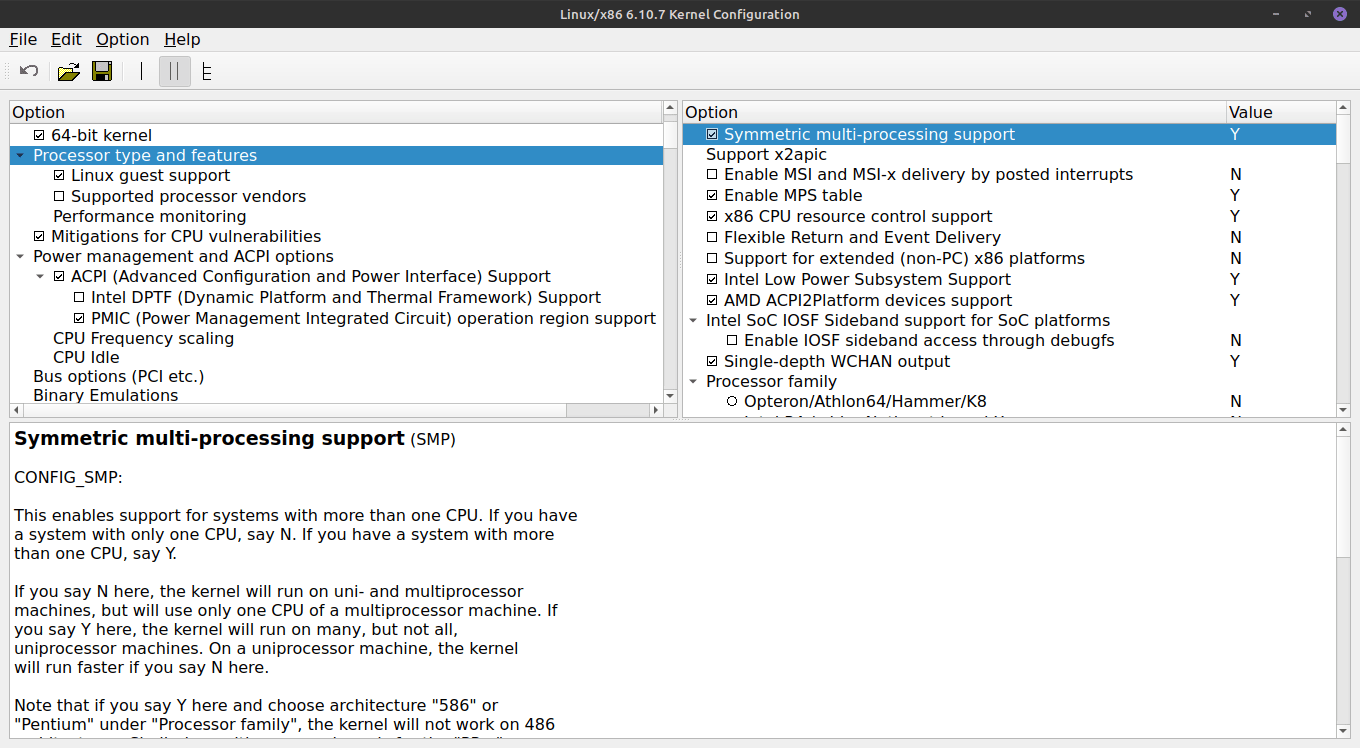Image resolution: width=1360 pixels, height=748 pixels.
Task: Collapse Processor type and features tree node
Action: point(20,156)
